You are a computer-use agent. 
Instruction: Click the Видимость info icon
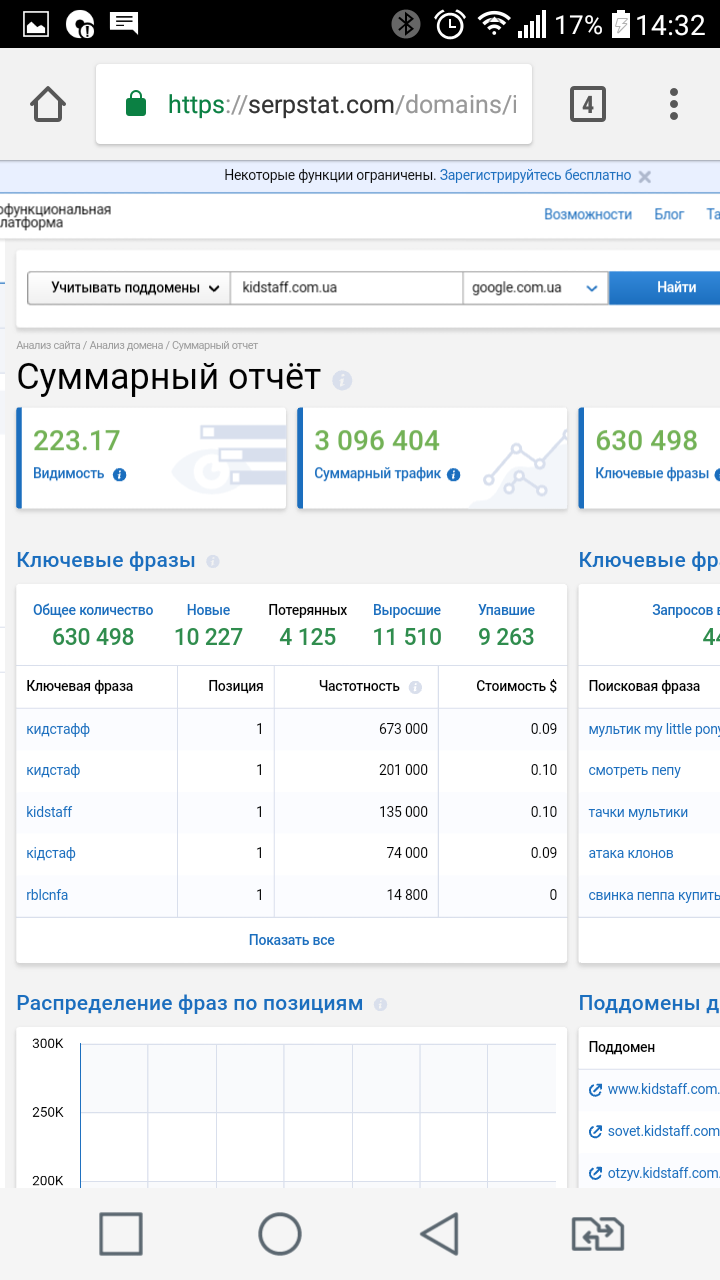(120, 475)
